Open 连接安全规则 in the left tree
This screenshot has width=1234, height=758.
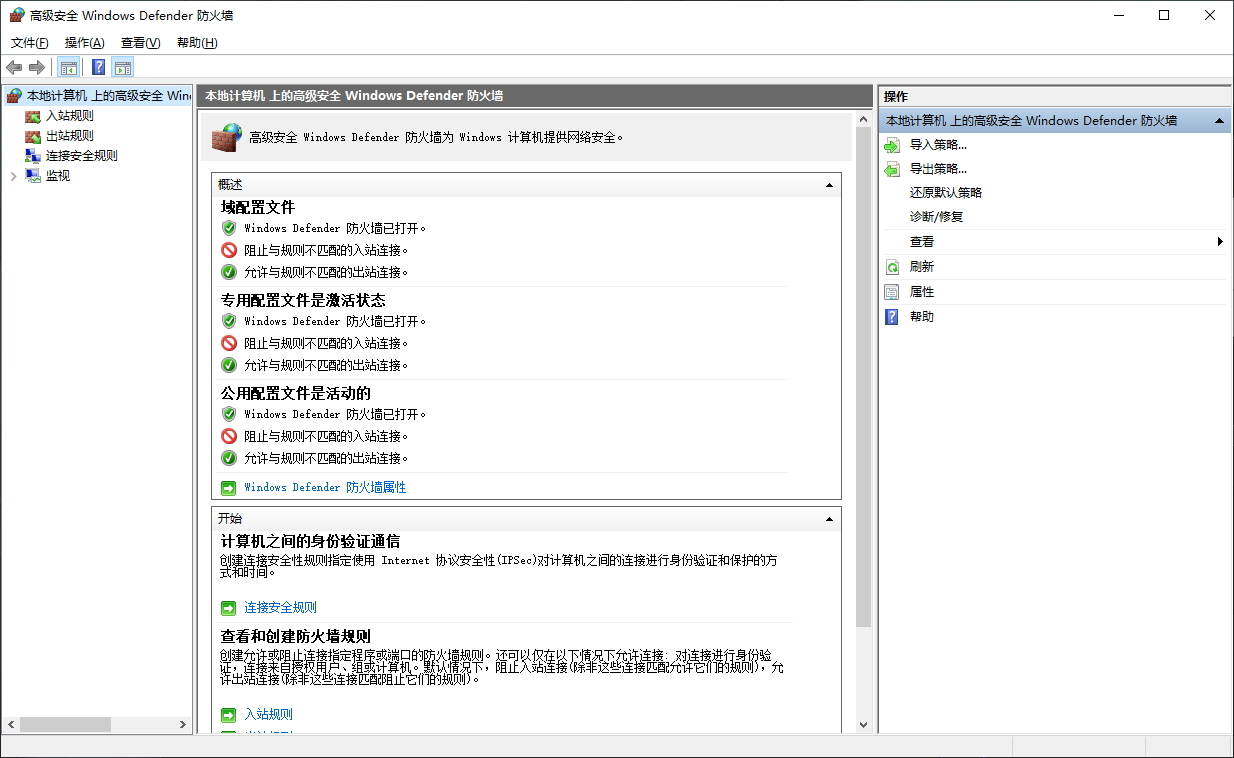[81, 156]
